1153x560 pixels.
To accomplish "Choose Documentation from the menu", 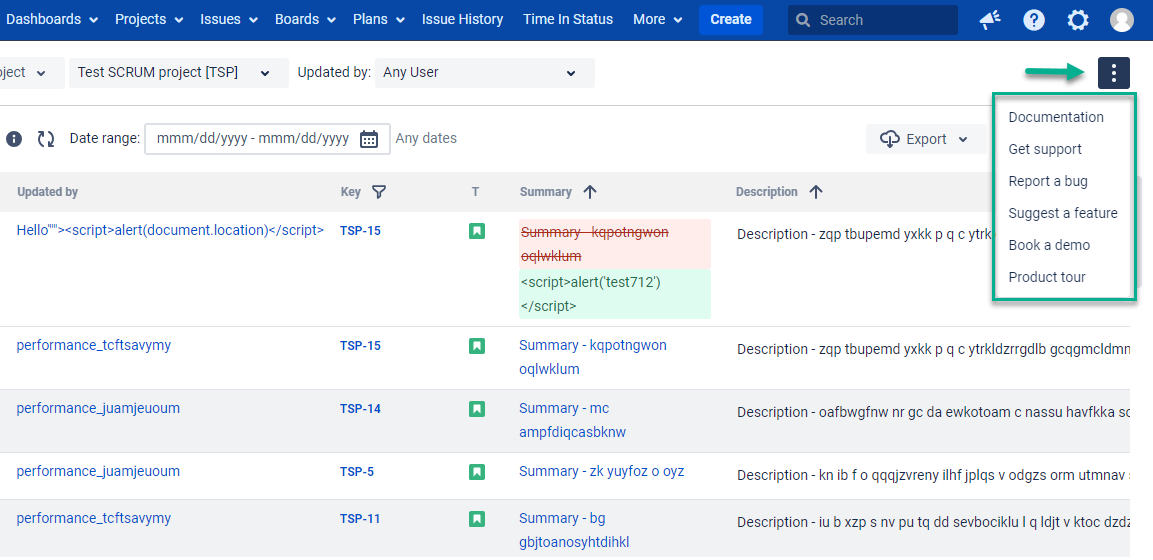I will click(1055, 117).
